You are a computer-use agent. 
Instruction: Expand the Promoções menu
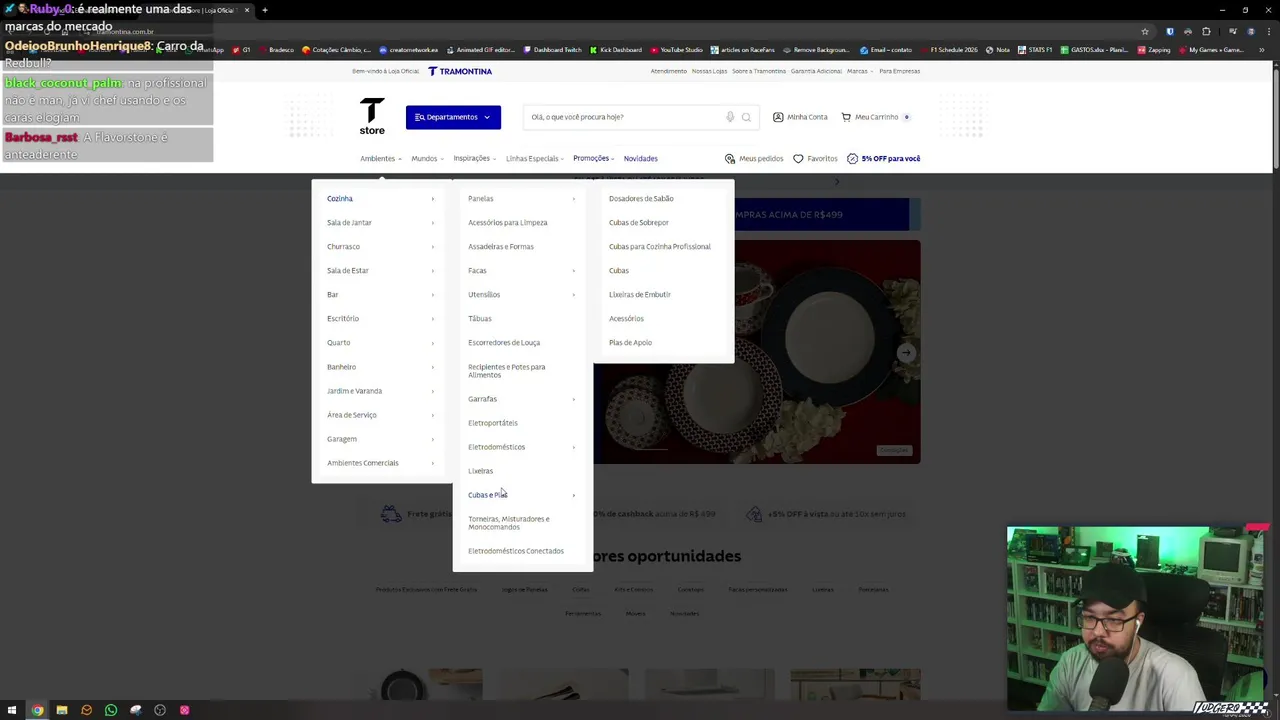pos(593,158)
